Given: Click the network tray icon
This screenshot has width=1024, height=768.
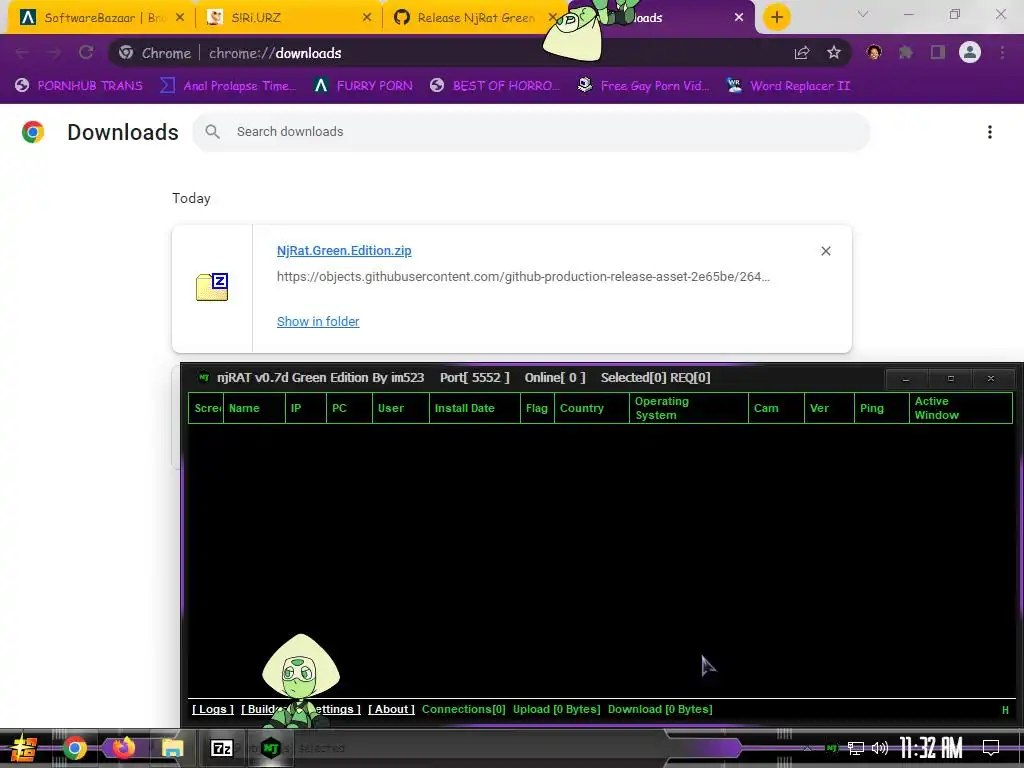Looking at the screenshot, I should pos(856,748).
